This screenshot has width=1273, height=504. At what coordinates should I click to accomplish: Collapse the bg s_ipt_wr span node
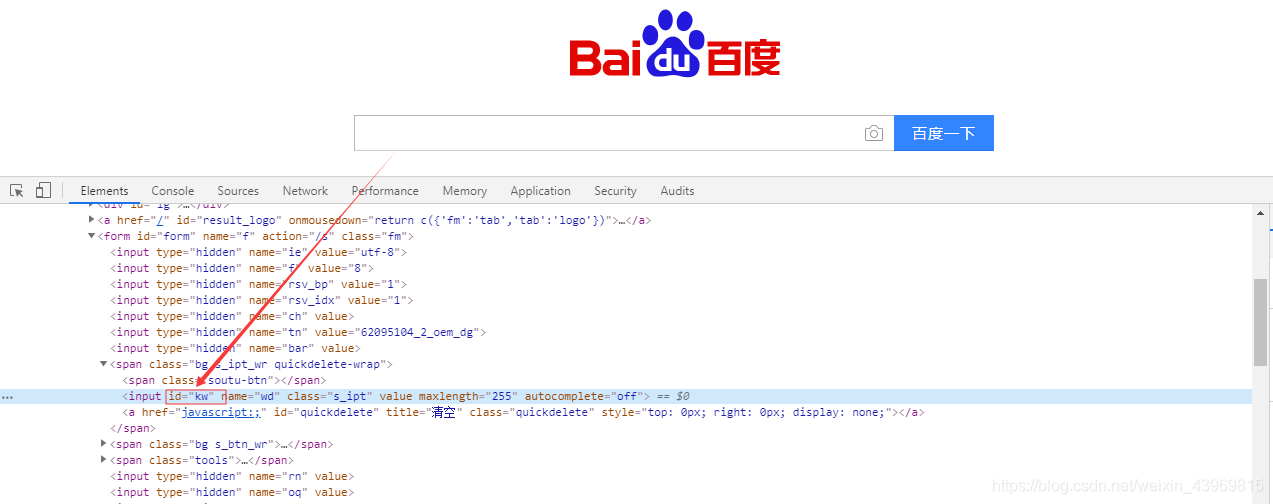pos(104,364)
